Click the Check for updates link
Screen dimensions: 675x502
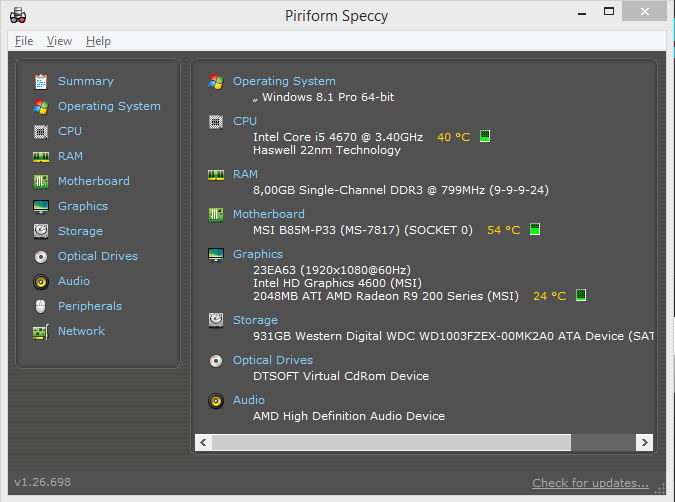(x=590, y=483)
